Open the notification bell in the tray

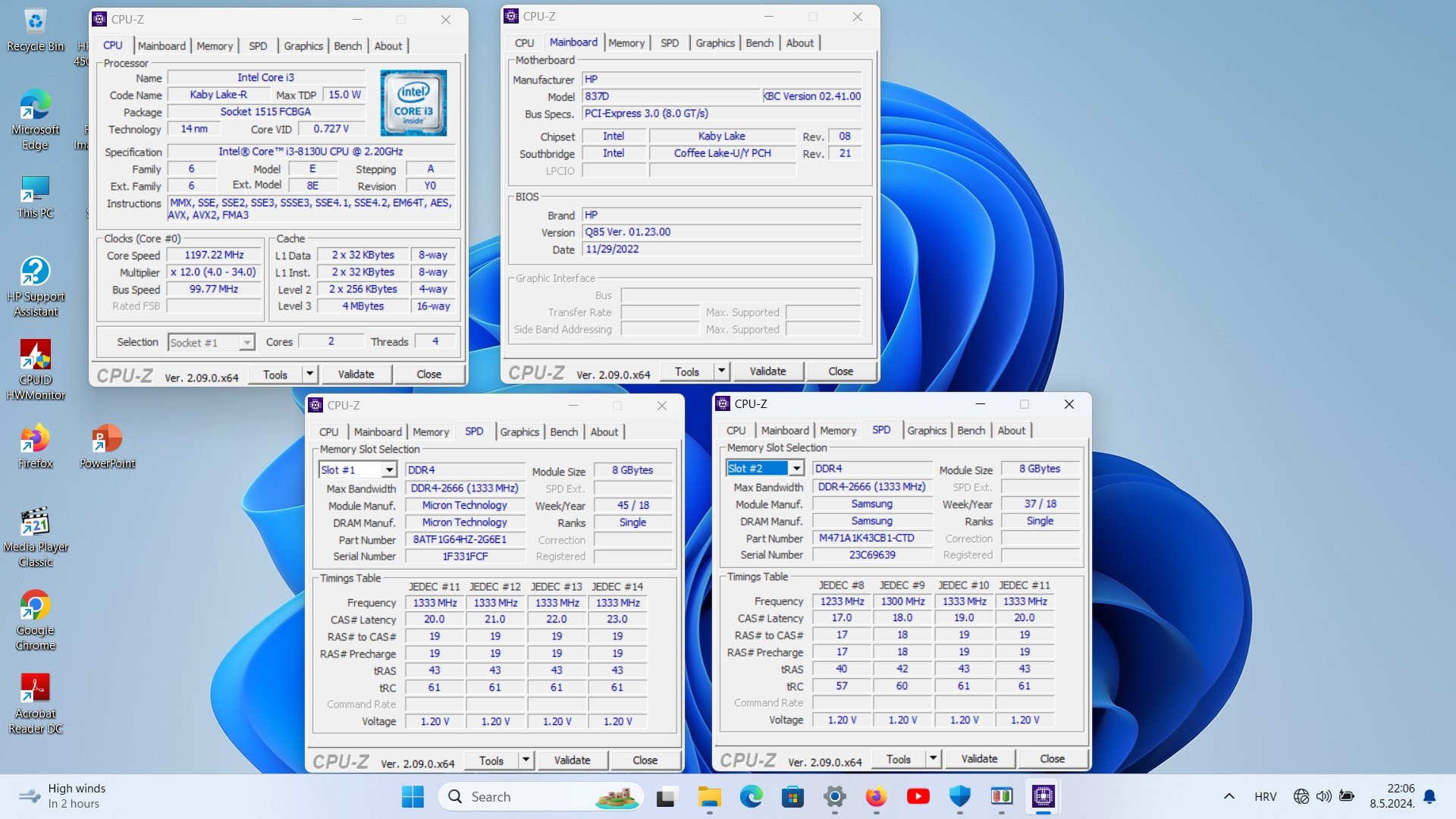coord(1429,796)
